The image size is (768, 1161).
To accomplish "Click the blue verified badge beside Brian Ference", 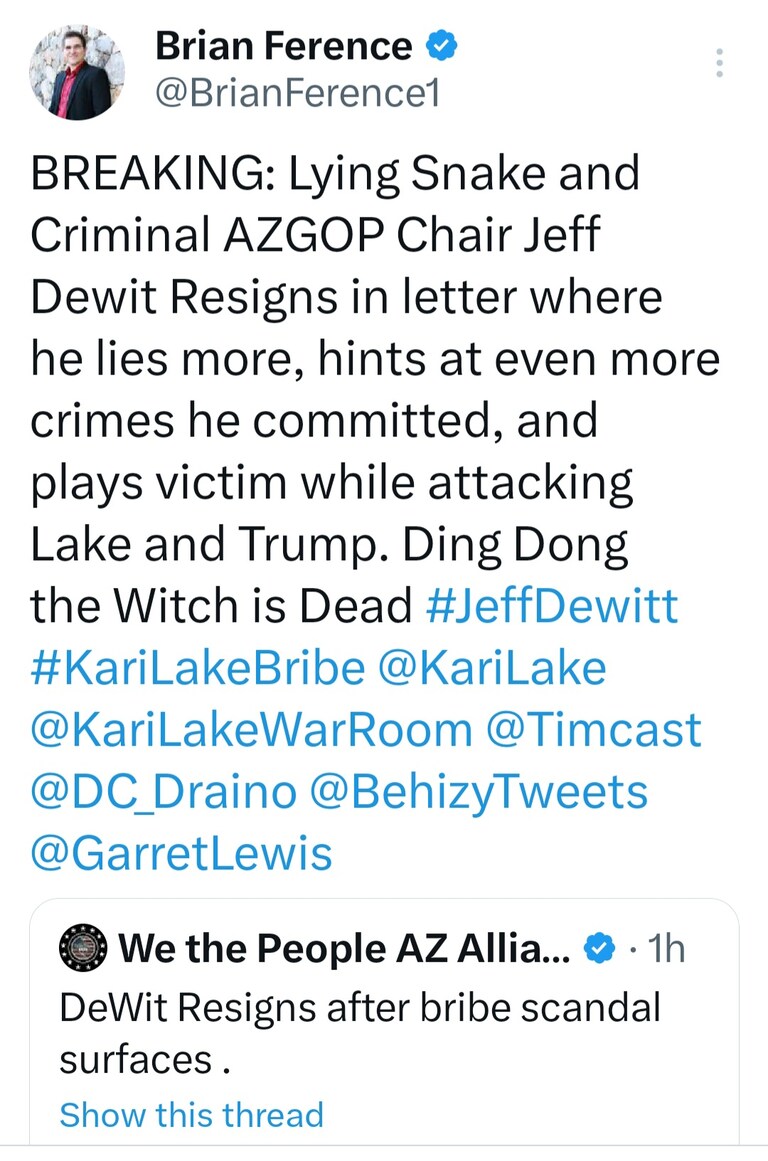I will point(441,47).
